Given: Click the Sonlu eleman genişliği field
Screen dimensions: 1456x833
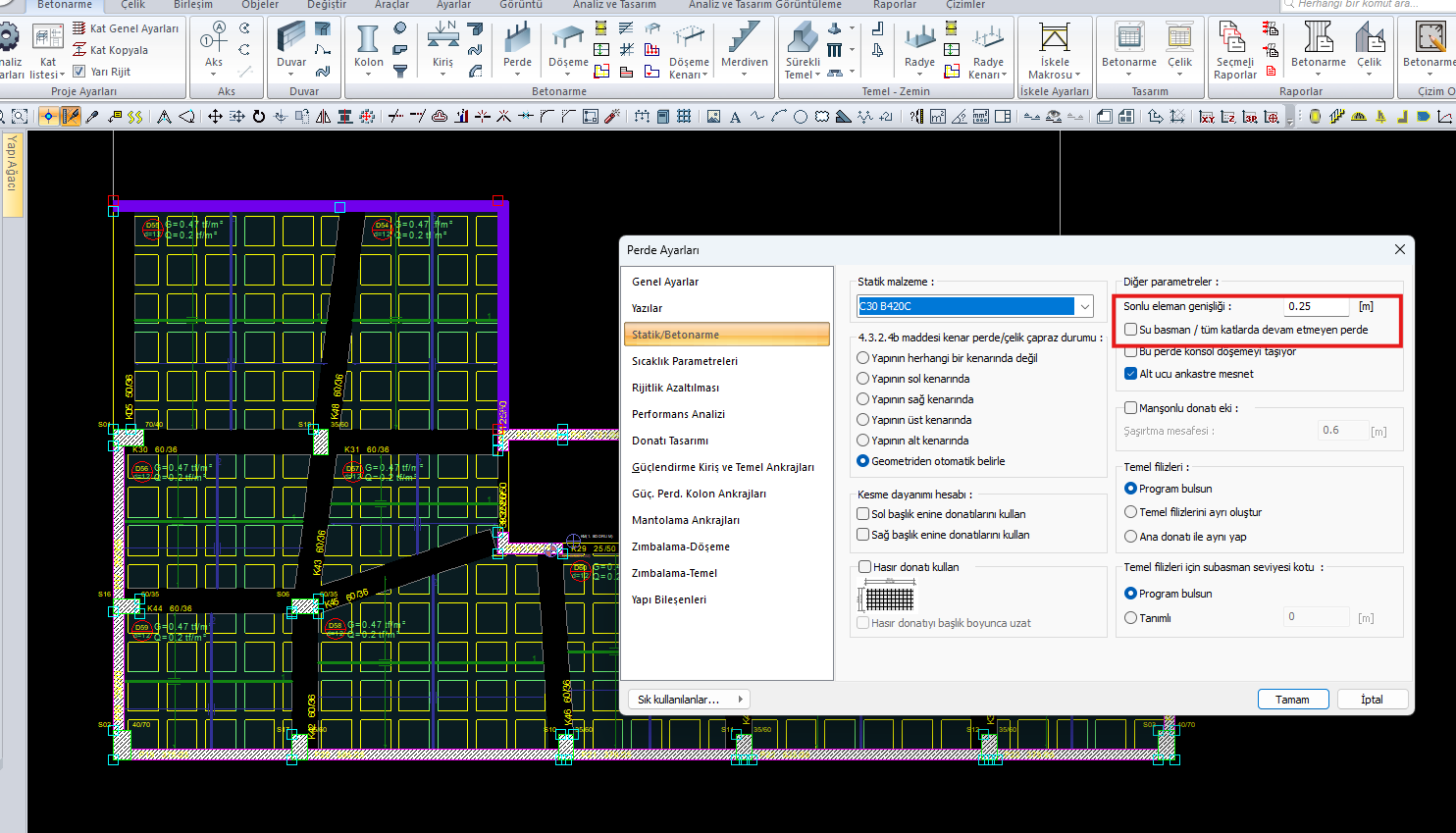Looking at the screenshot, I should click(x=1316, y=306).
